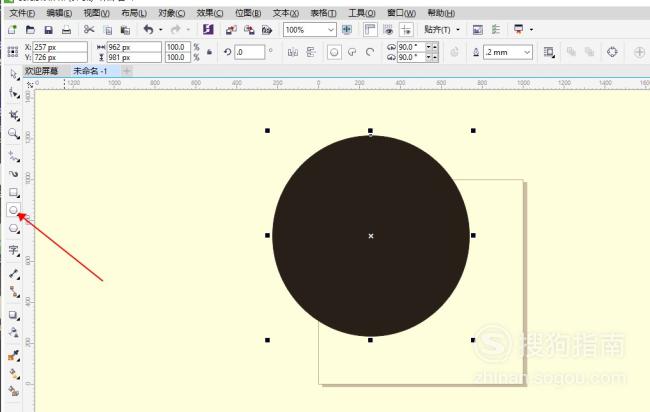Open the wrap text flyout
Screen dimensions: 650x412
pyautogui.click(x=549, y=52)
